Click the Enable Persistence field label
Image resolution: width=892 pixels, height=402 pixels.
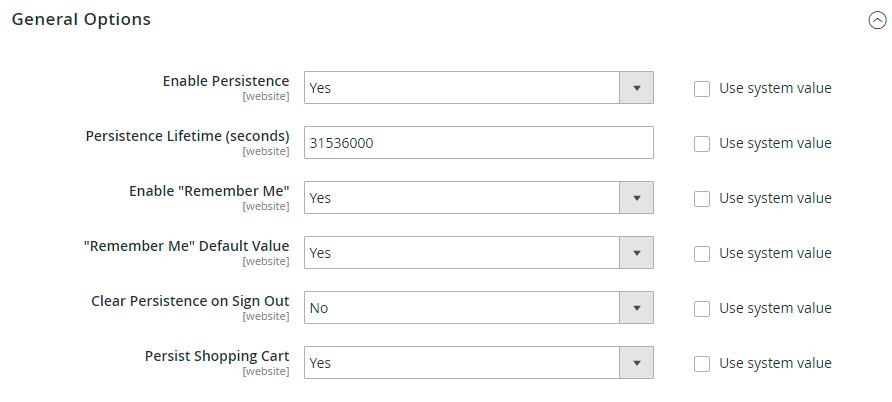point(226,81)
